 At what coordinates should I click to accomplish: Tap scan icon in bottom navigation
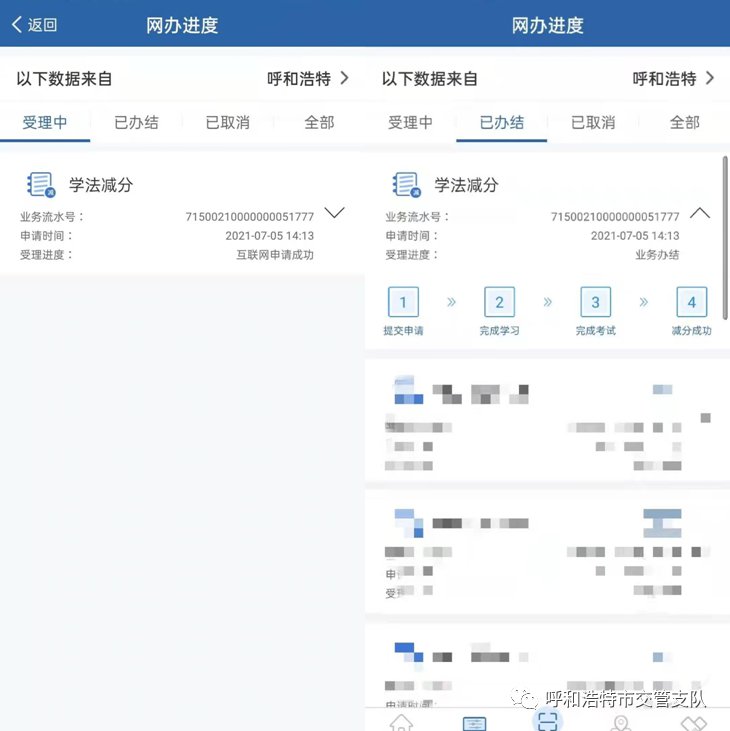(547, 720)
